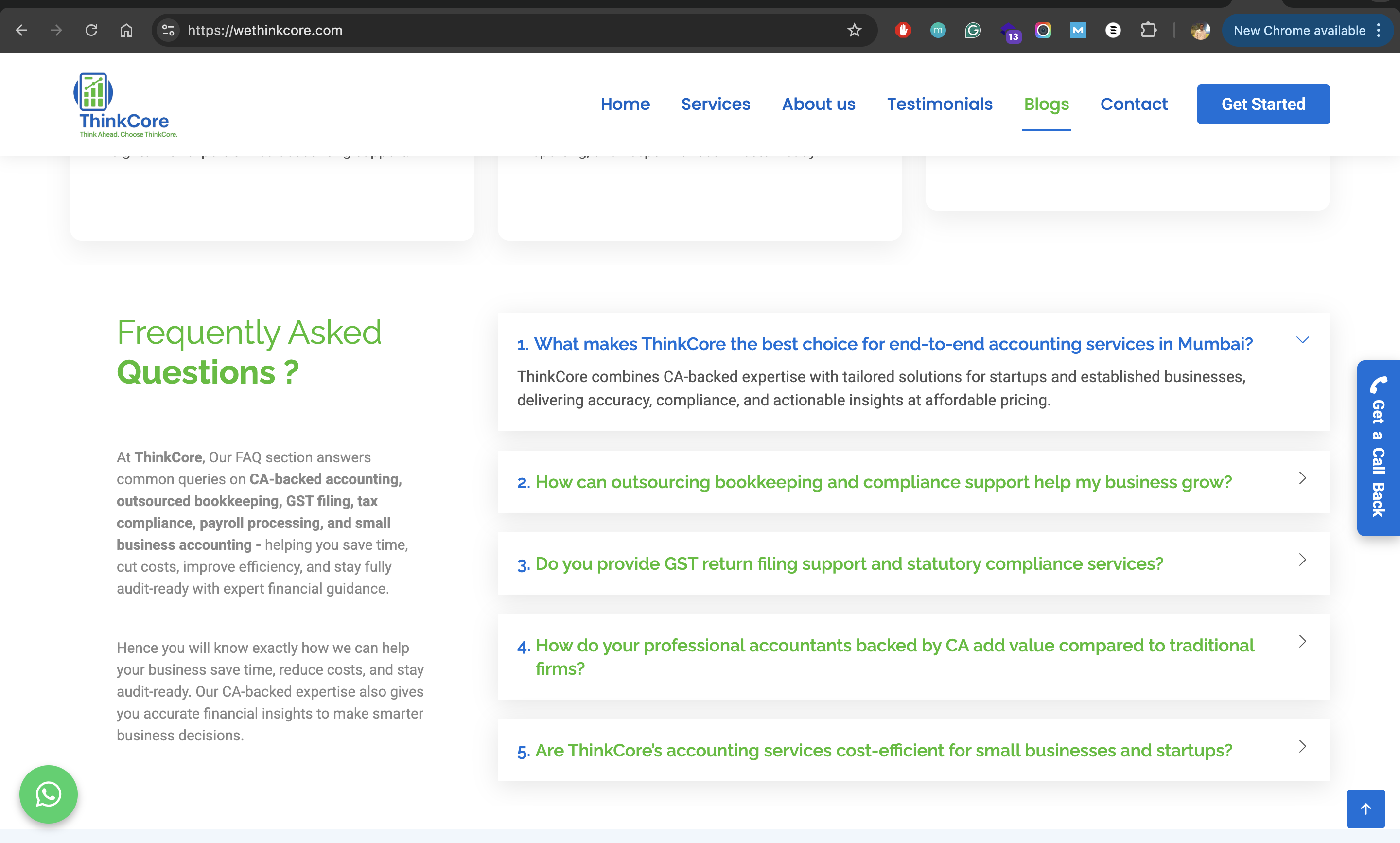
Task: Go back with the browser back arrow
Action: click(x=21, y=30)
